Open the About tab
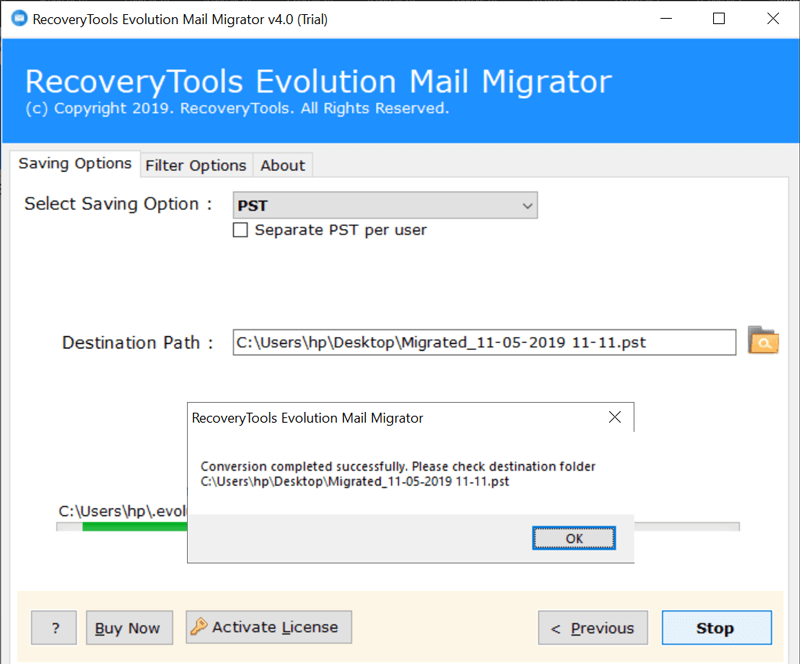The height and width of the screenshot is (664, 800). [283, 165]
